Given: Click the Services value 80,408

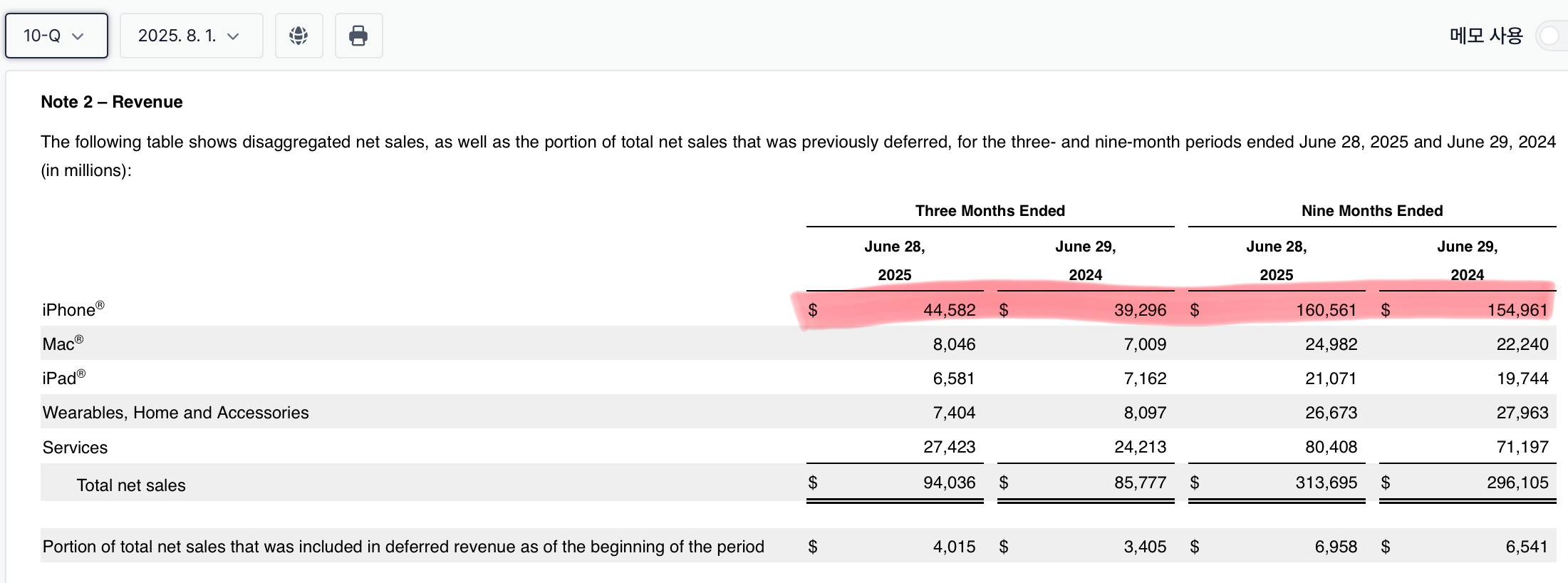Looking at the screenshot, I should pos(1331,447).
